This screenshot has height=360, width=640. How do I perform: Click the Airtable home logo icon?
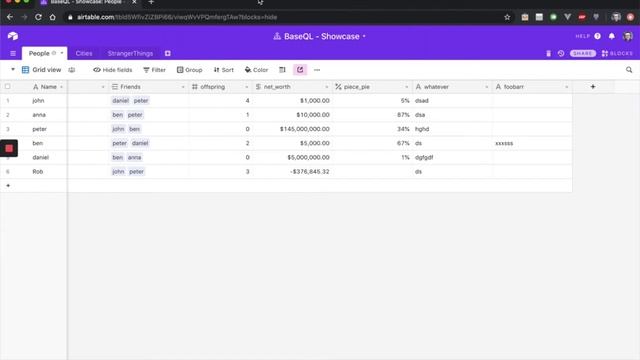click(13, 36)
